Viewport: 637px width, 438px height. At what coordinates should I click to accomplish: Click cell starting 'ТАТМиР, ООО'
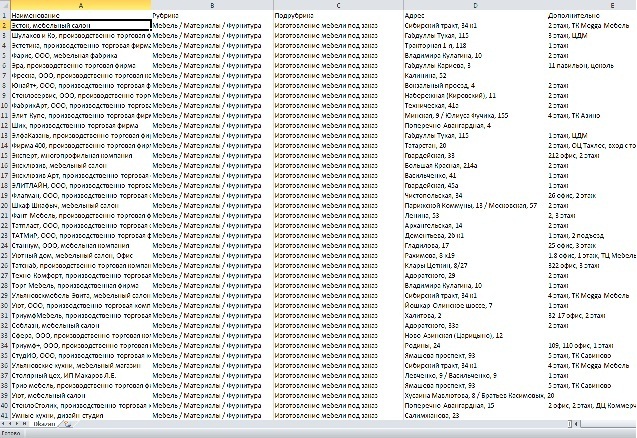click(x=81, y=235)
